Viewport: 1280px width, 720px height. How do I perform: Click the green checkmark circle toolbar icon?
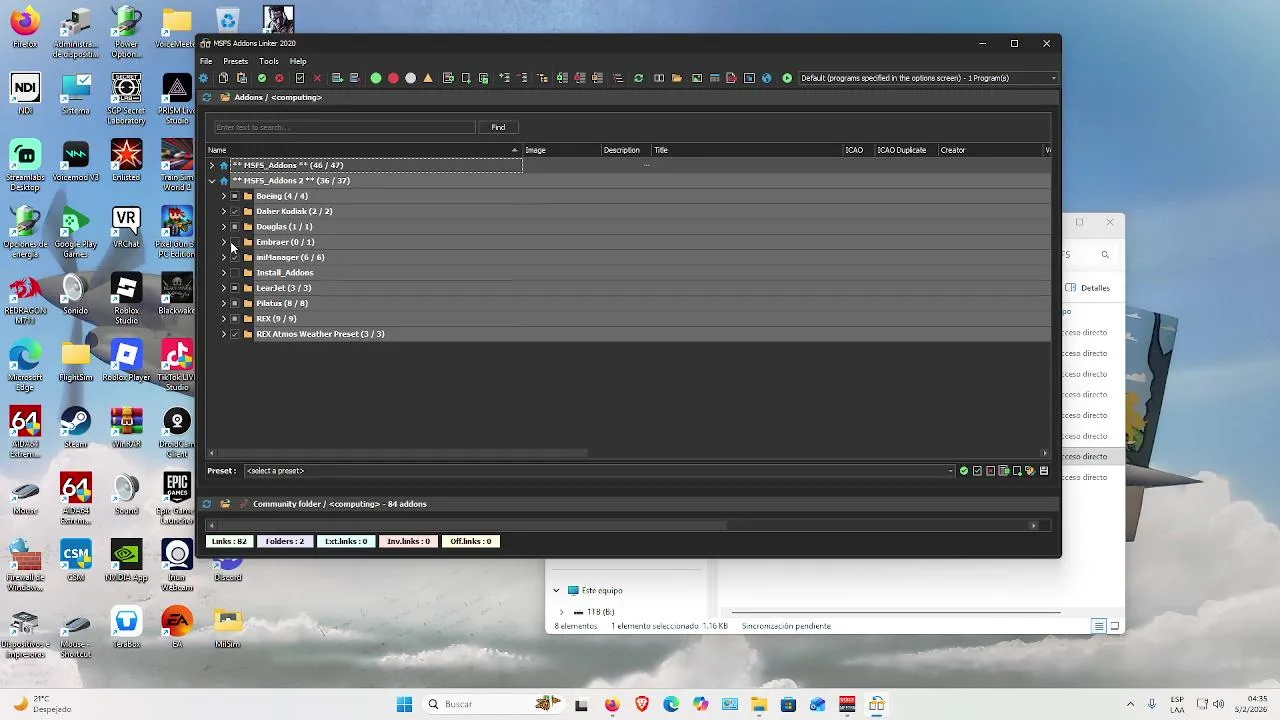[261, 78]
